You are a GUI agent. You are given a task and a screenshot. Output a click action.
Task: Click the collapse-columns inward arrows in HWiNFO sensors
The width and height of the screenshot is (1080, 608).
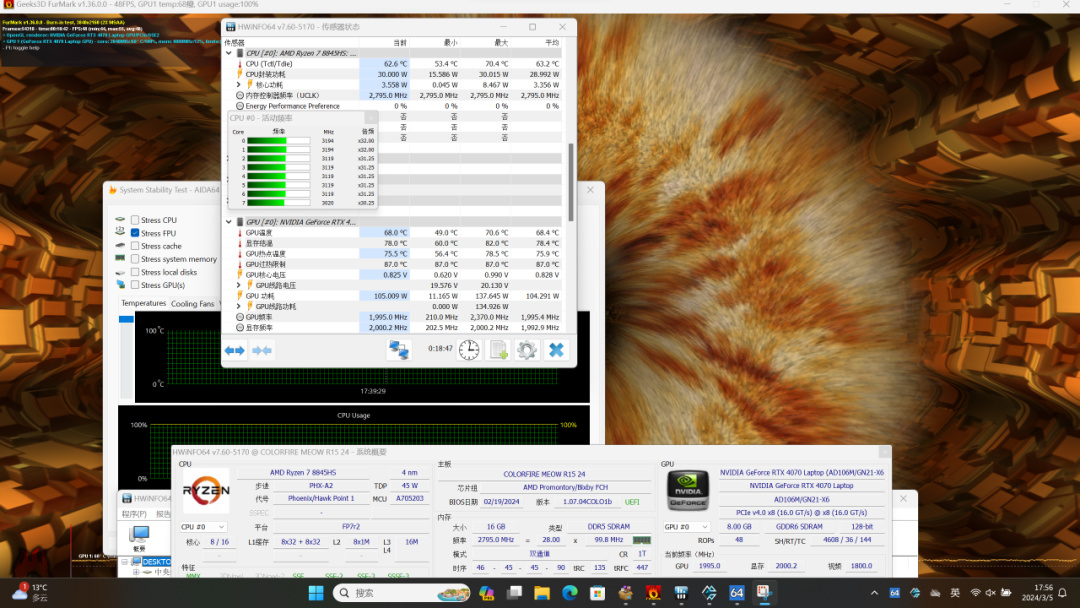pos(262,350)
